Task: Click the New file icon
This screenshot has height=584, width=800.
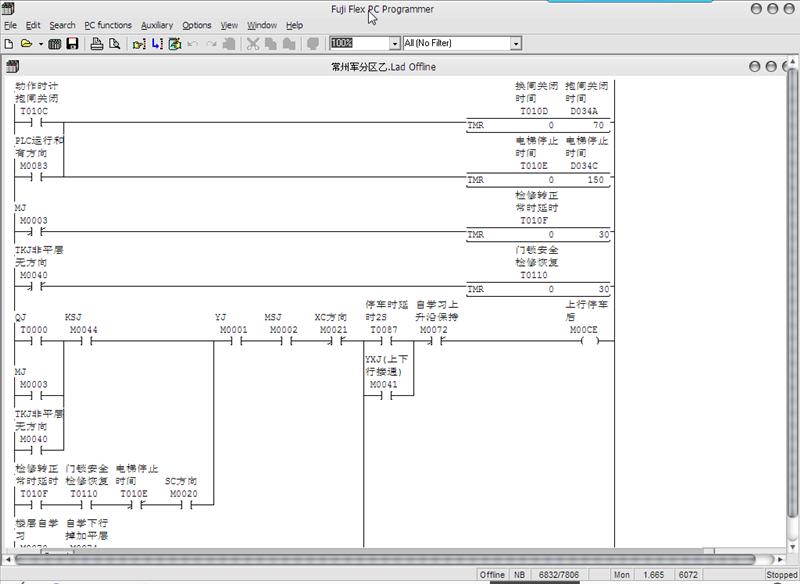Action: tap(9, 44)
